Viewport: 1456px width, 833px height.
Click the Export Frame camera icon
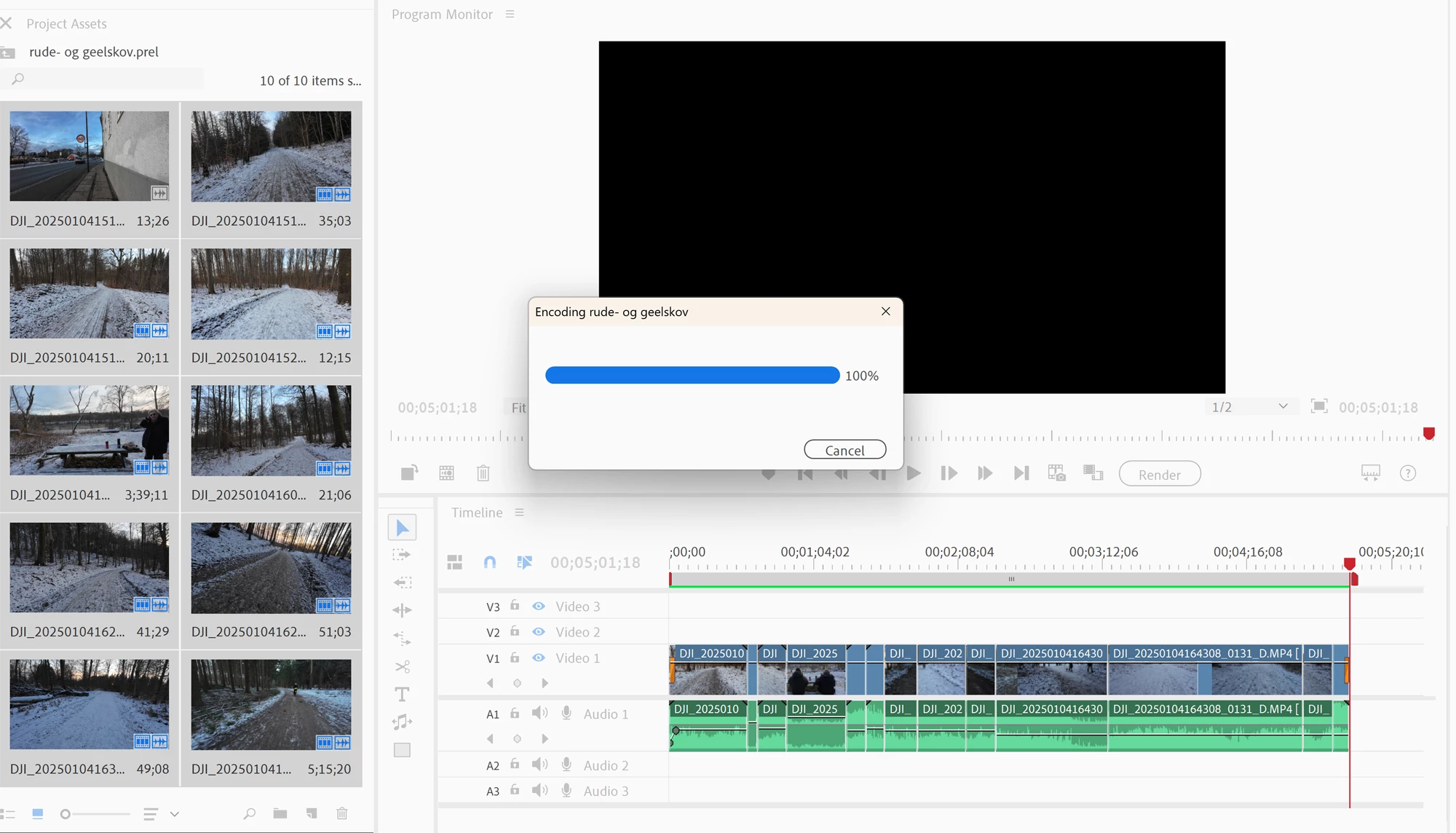tap(1056, 473)
